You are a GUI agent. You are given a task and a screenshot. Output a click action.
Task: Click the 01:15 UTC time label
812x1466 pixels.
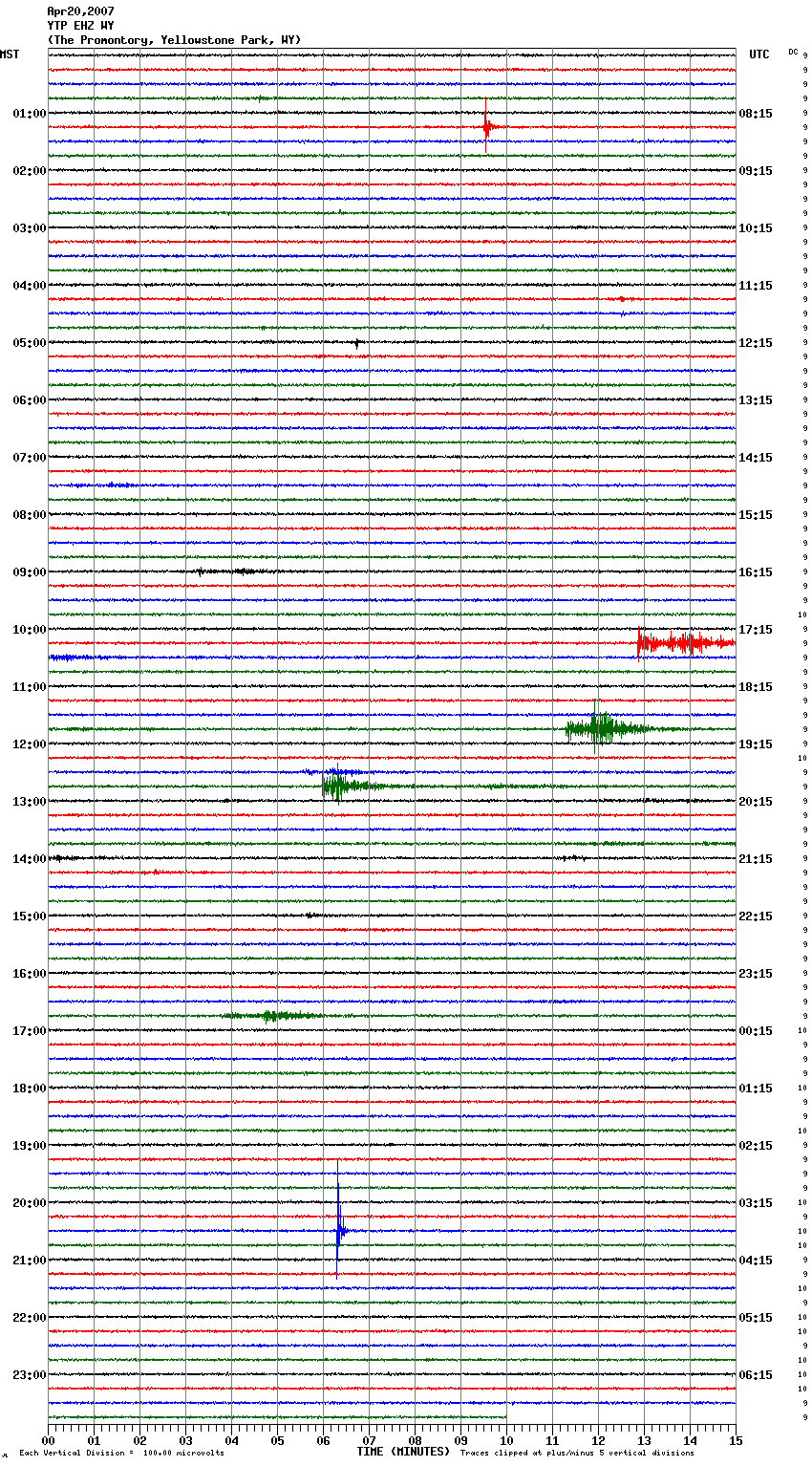point(756,1089)
